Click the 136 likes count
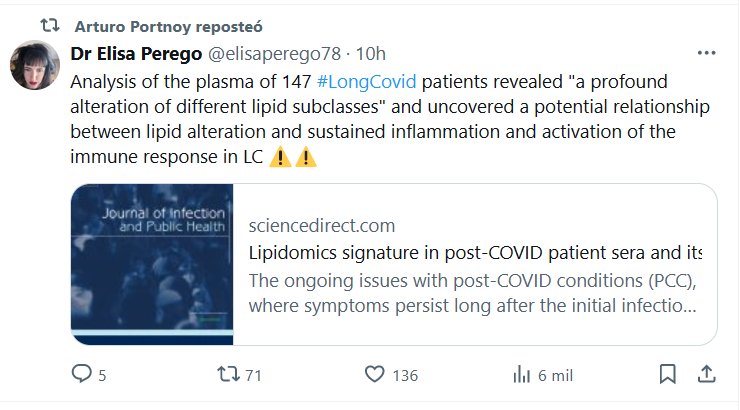Image resolution: width=740 pixels, height=410 pixels. [x=405, y=375]
